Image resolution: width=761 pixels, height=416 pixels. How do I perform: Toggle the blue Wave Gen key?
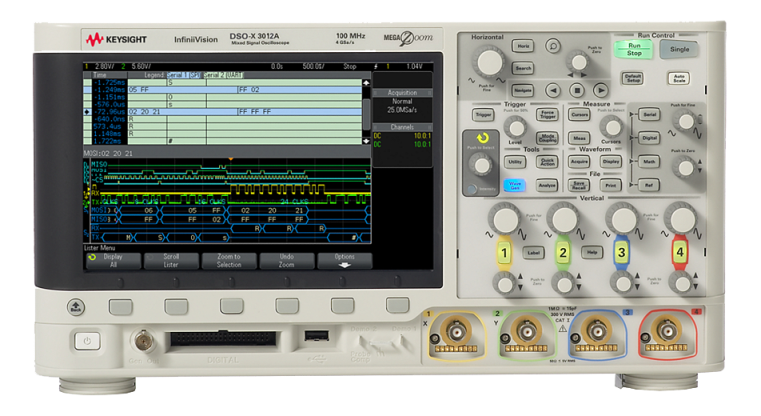click(514, 185)
